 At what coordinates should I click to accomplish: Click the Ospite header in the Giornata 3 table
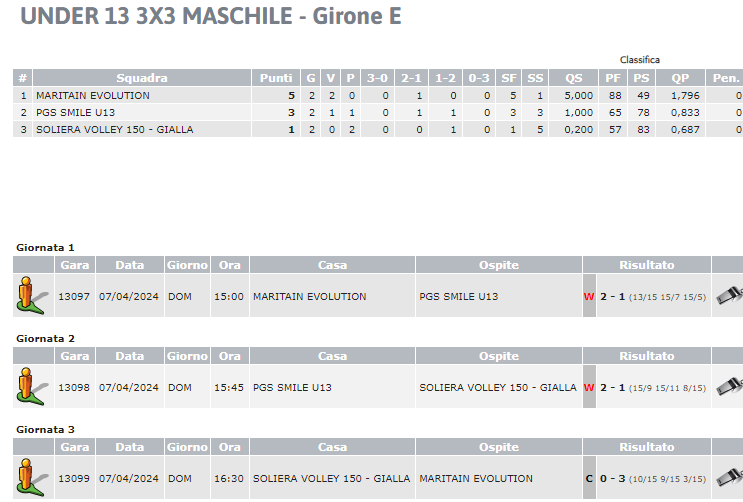(498, 447)
